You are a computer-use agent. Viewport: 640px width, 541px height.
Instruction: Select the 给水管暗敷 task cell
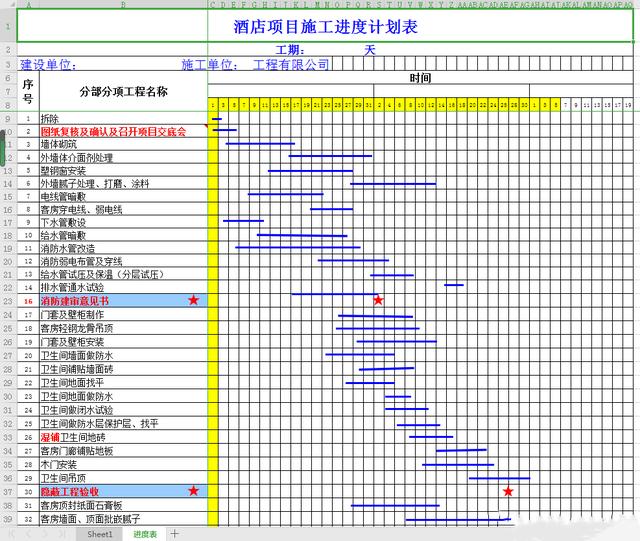click(x=124, y=236)
